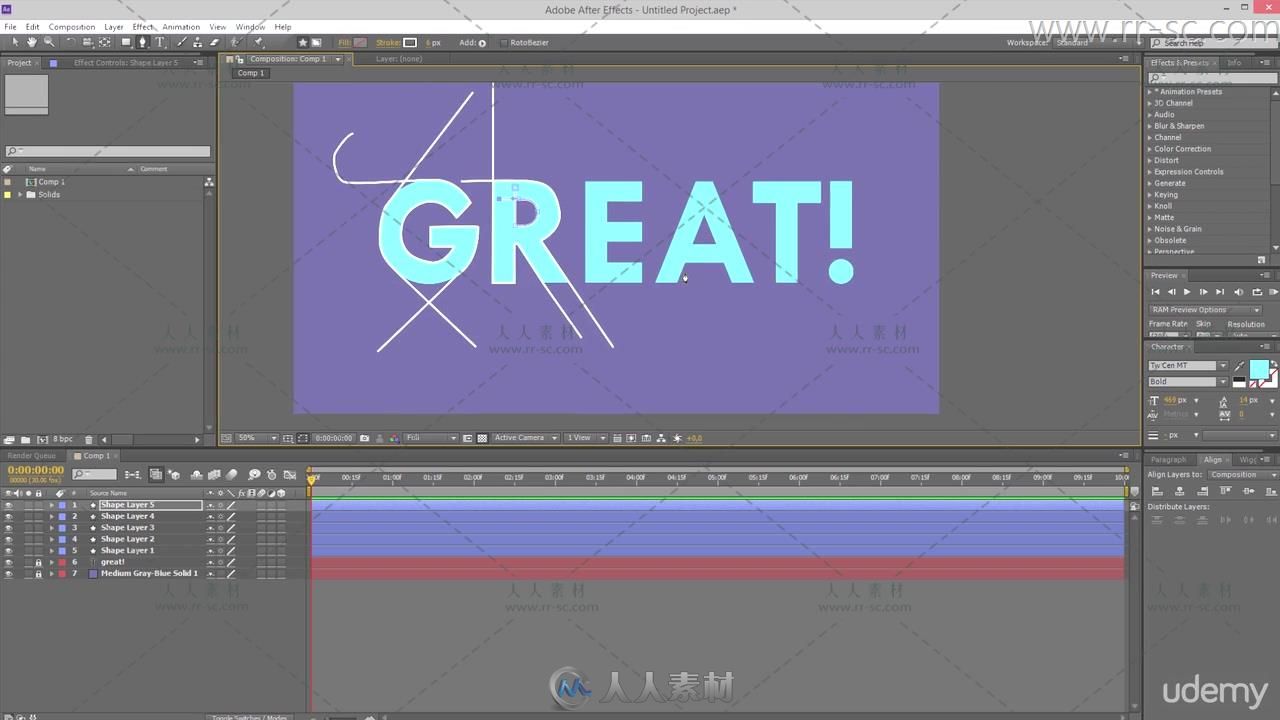Jump to first frame in Preview

tap(1155, 292)
